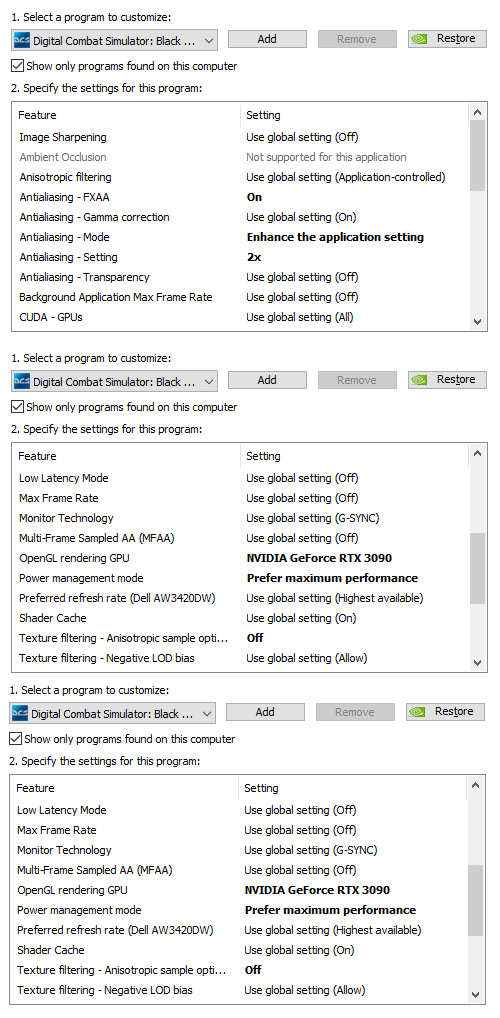This screenshot has width=500, height=1018.
Task: Click the DCS icon in the bottom panel's program selector
Action: pos(20,714)
